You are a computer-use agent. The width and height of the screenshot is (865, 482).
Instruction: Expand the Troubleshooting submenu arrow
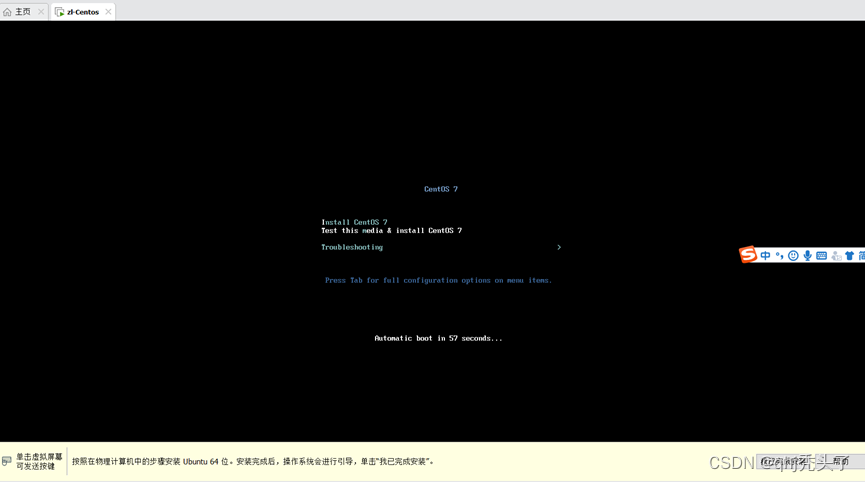(559, 247)
